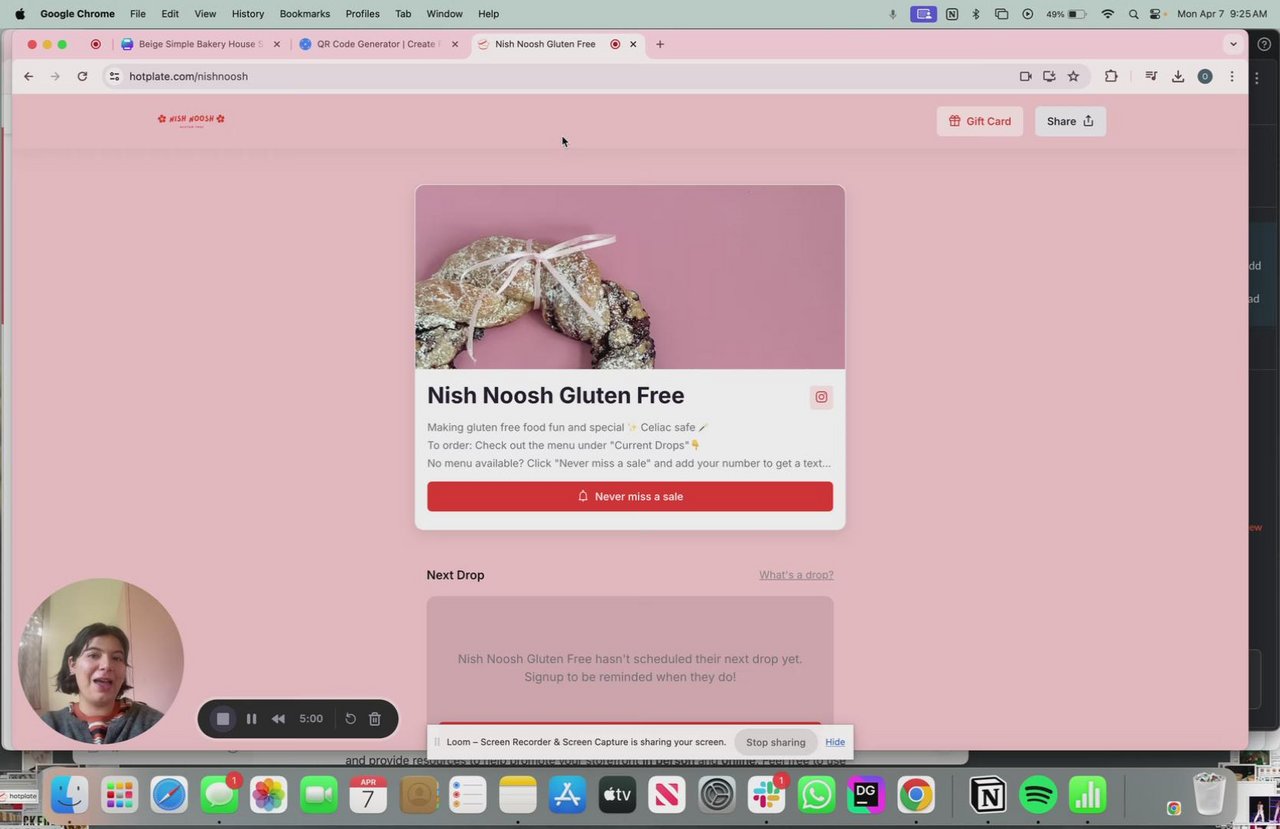Open media controls icon in Chrome toolbar
Viewport: 1280px width, 829px height.
pyautogui.click(x=1151, y=76)
